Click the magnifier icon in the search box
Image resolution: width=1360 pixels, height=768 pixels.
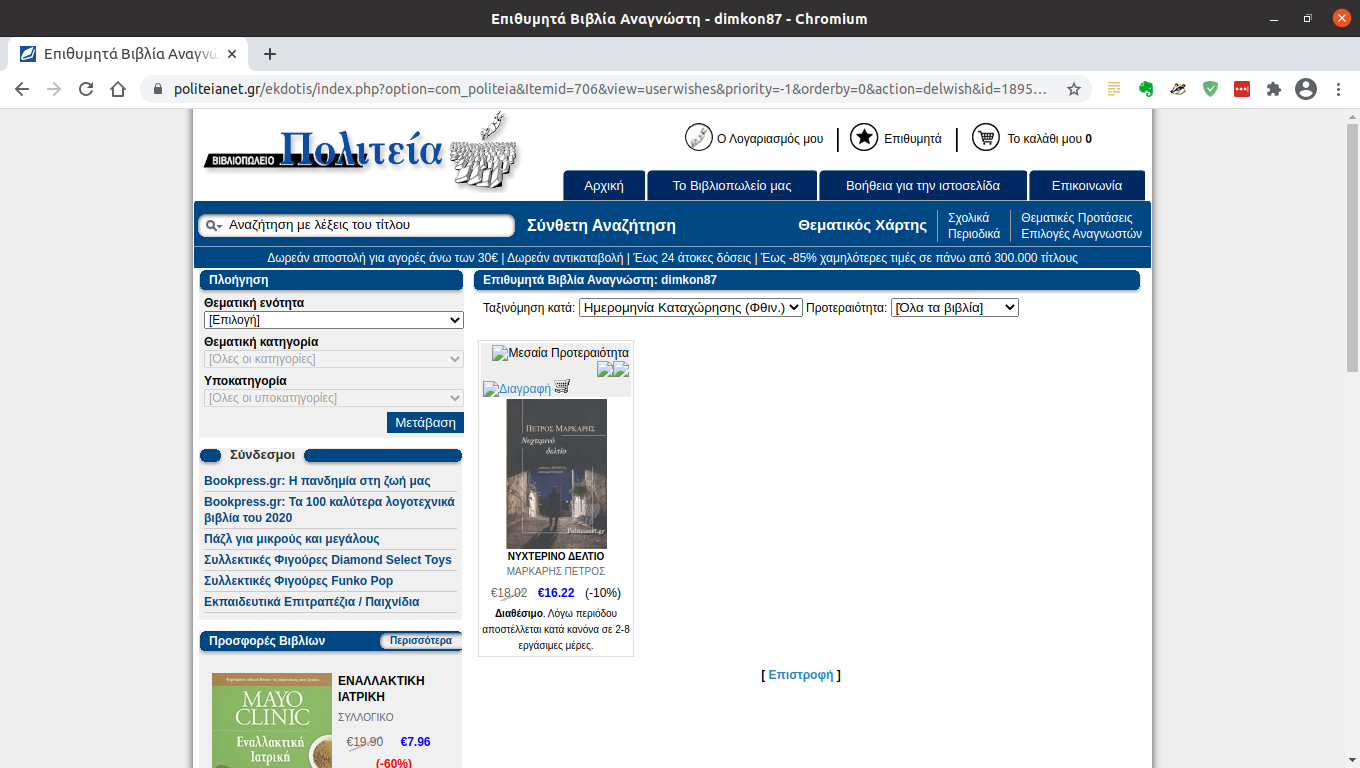[213, 226]
